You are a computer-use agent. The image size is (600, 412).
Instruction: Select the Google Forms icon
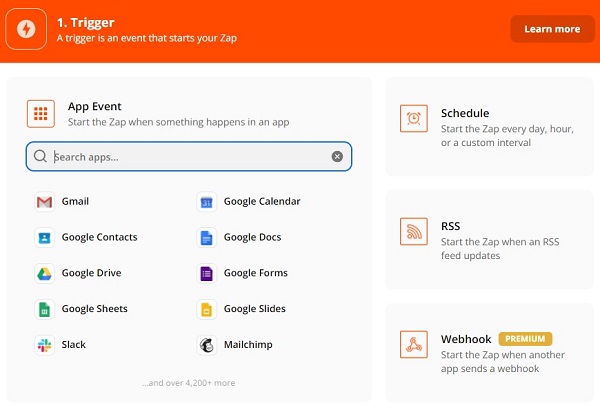(207, 273)
